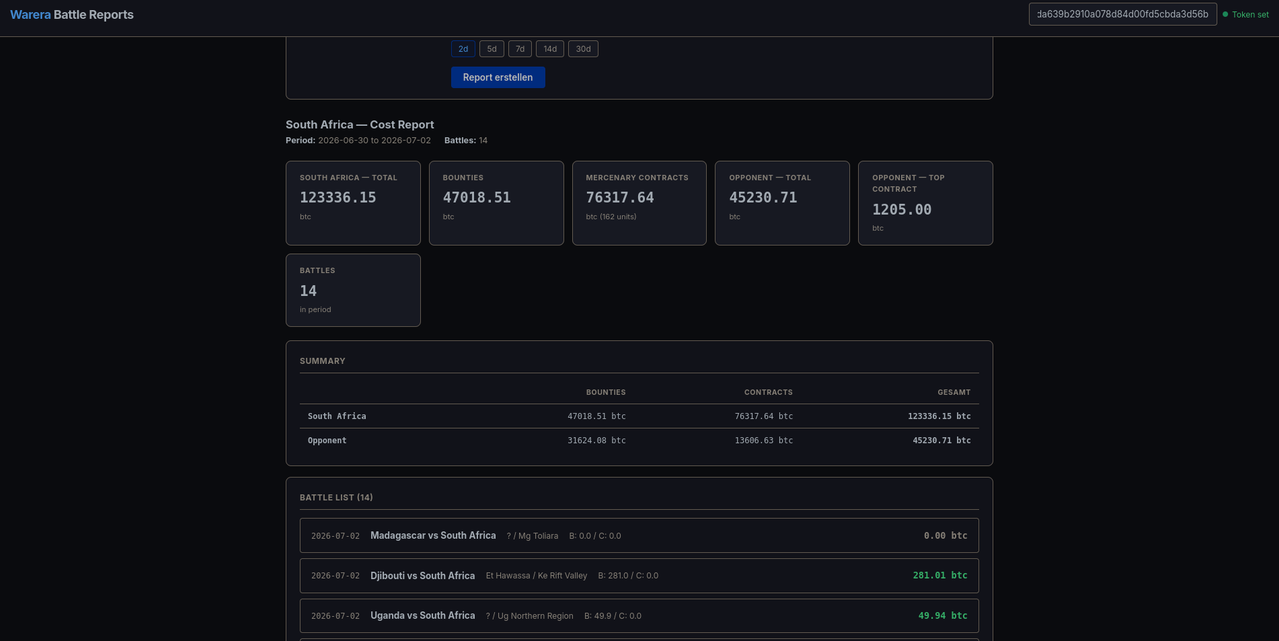Click the Report erstellen button
This screenshot has width=1279, height=641.
[x=498, y=77]
